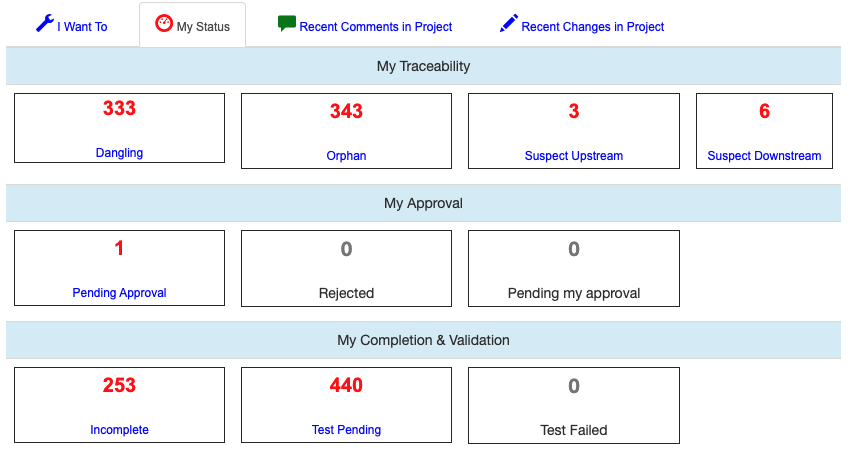Follow the Suspect Upstream link
Image resolution: width=856 pixels, height=450 pixels.
573,156
